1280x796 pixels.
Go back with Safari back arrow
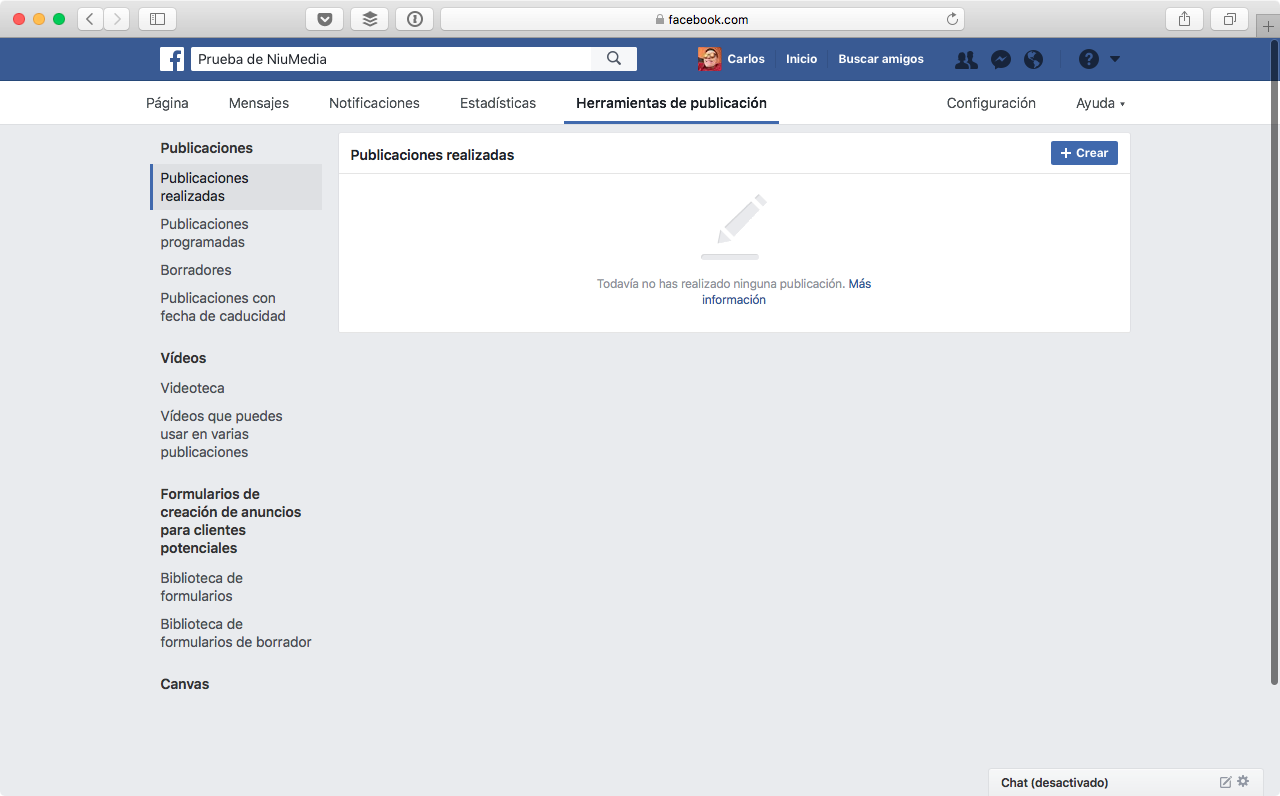tap(90, 19)
